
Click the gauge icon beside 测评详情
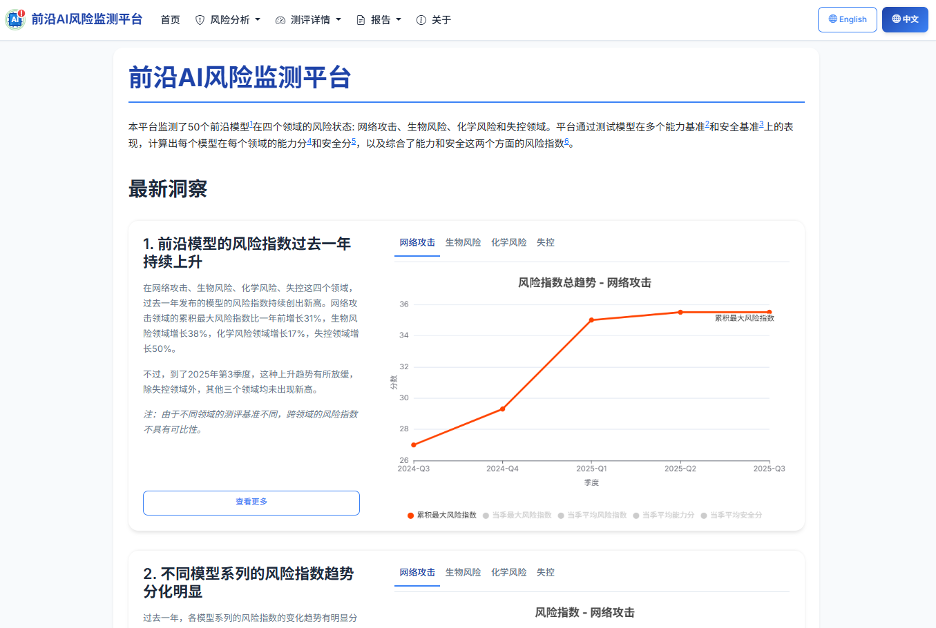coord(280,20)
